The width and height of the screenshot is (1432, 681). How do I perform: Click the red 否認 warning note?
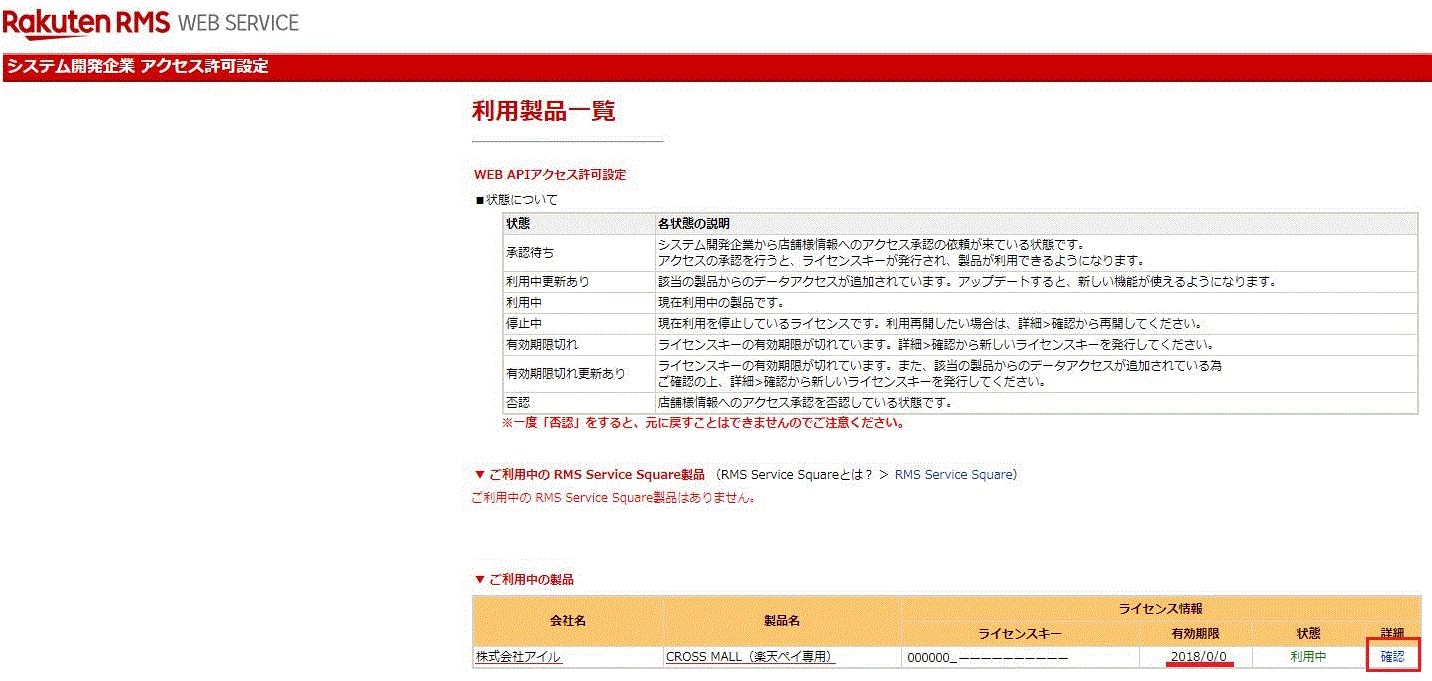[703, 423]
